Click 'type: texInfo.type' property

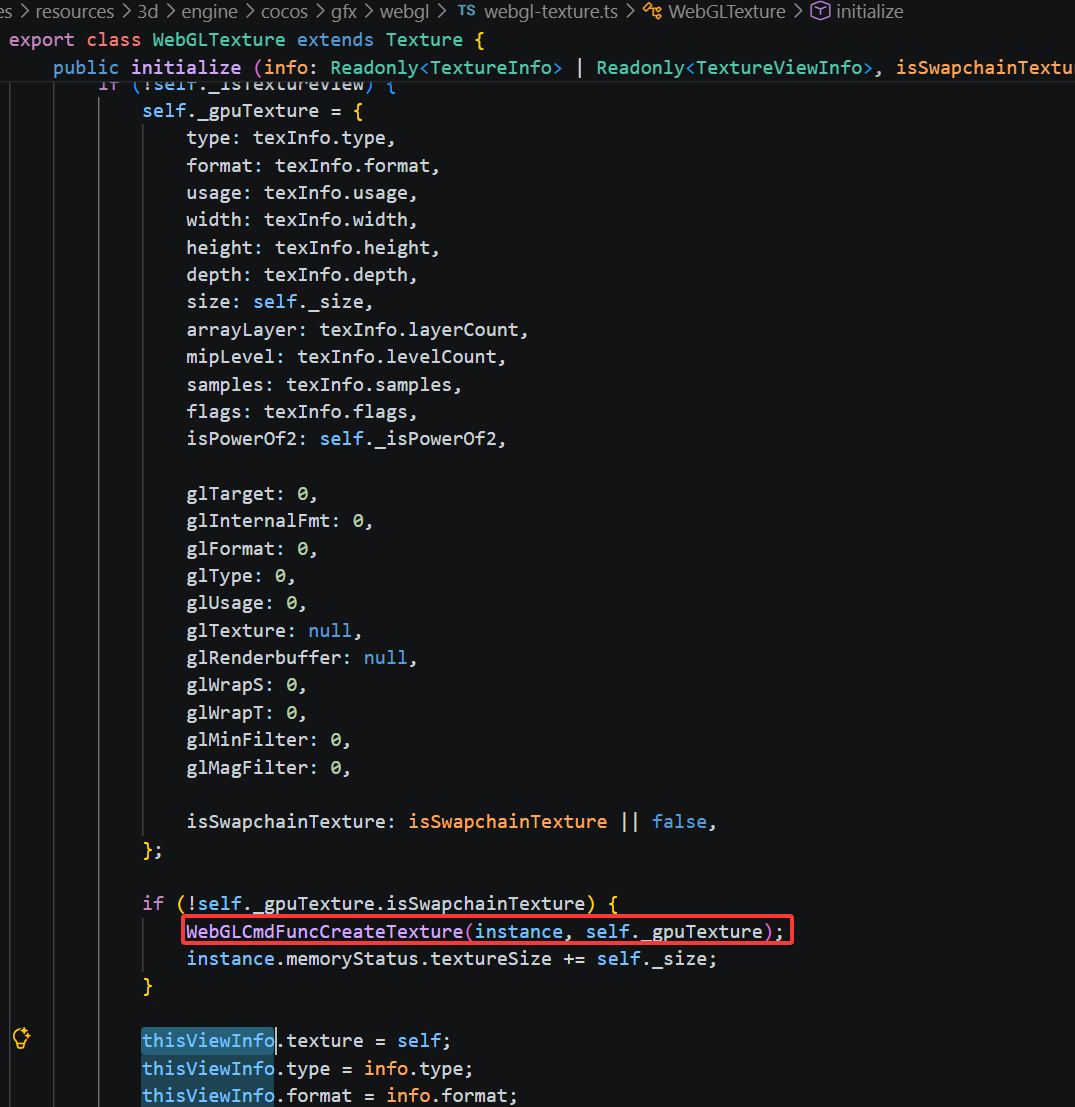click(x=291, y=138)
